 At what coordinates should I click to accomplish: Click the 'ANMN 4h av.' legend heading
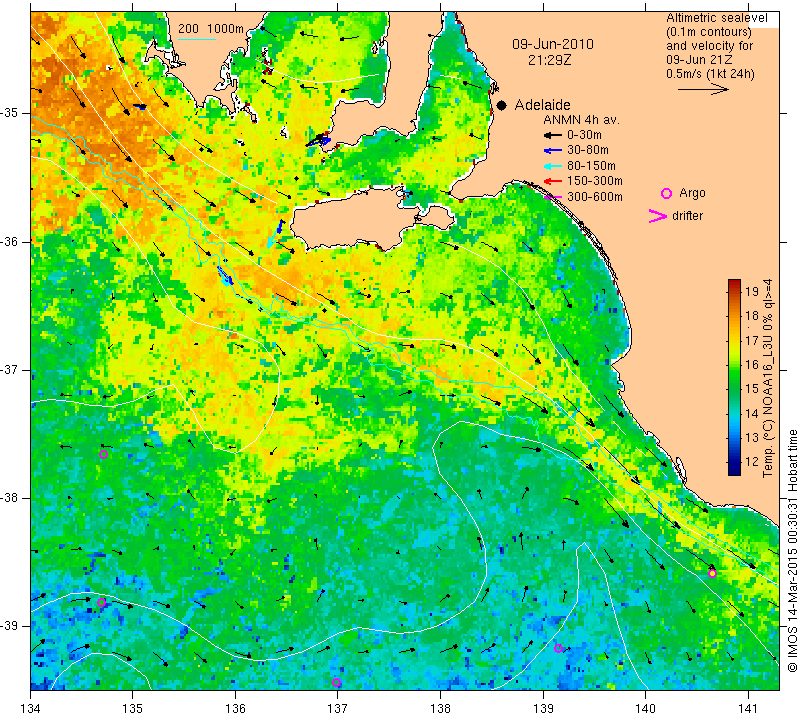pyautogui.click(x=581, y=120)
